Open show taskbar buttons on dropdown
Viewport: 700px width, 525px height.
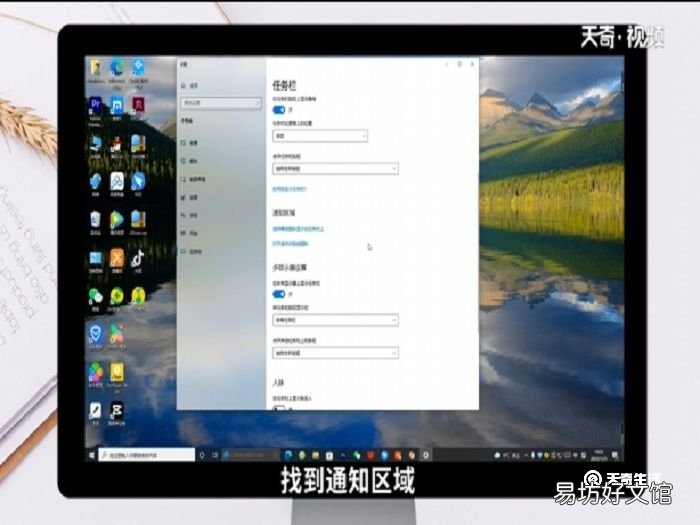click(335, 320)
